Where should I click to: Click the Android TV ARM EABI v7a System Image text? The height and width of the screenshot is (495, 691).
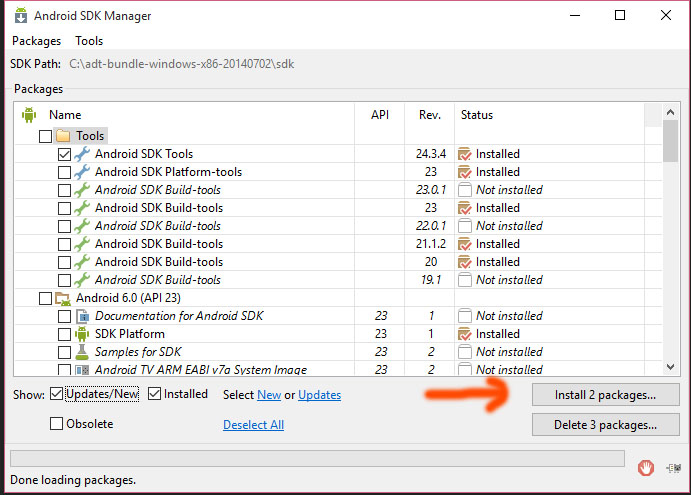[201, 370]
